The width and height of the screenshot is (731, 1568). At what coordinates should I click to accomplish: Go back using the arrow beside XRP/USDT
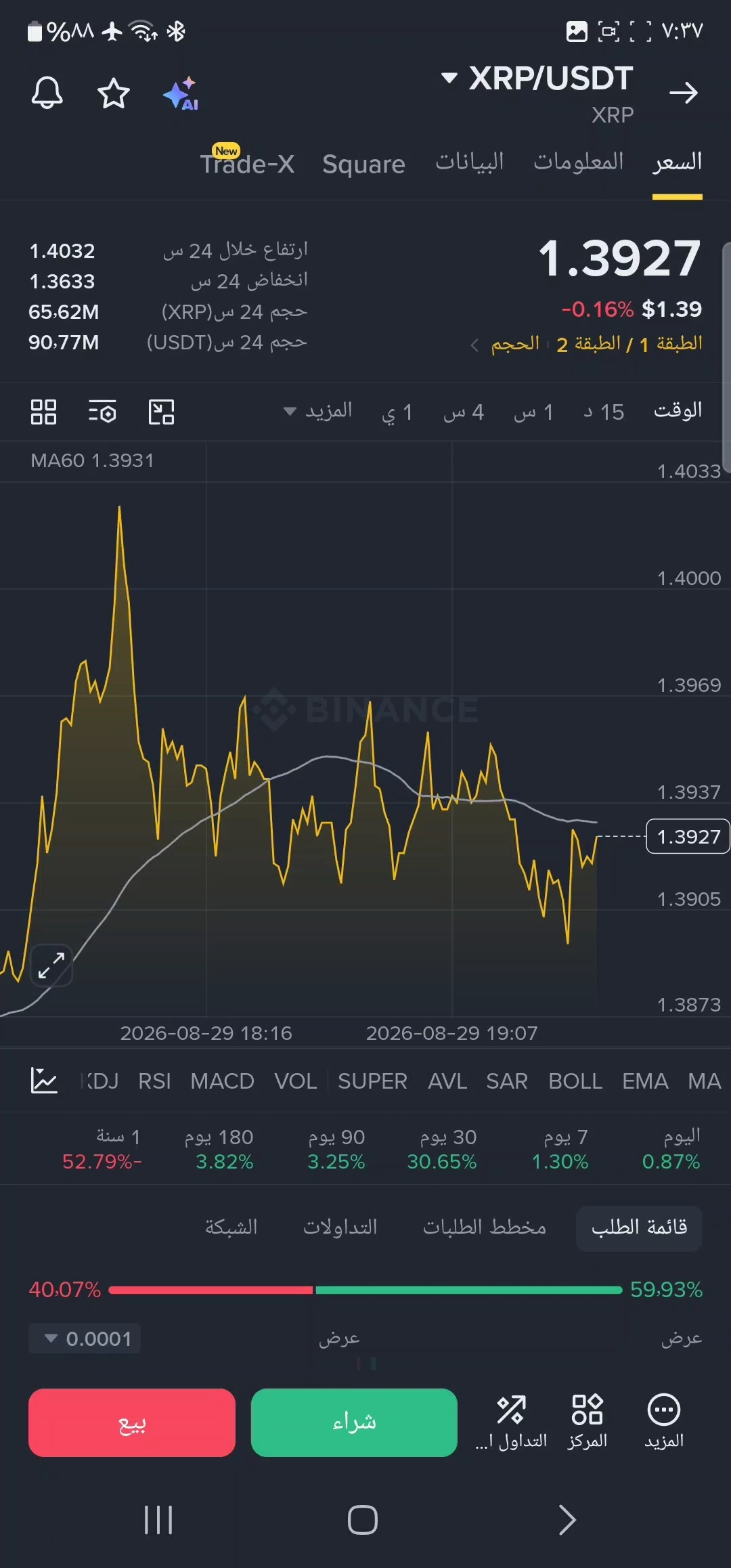point(684,93)
